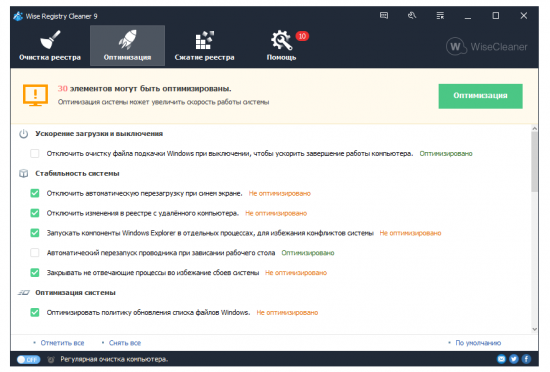Close the Wise Registry Cleaner window

[524, 16]
